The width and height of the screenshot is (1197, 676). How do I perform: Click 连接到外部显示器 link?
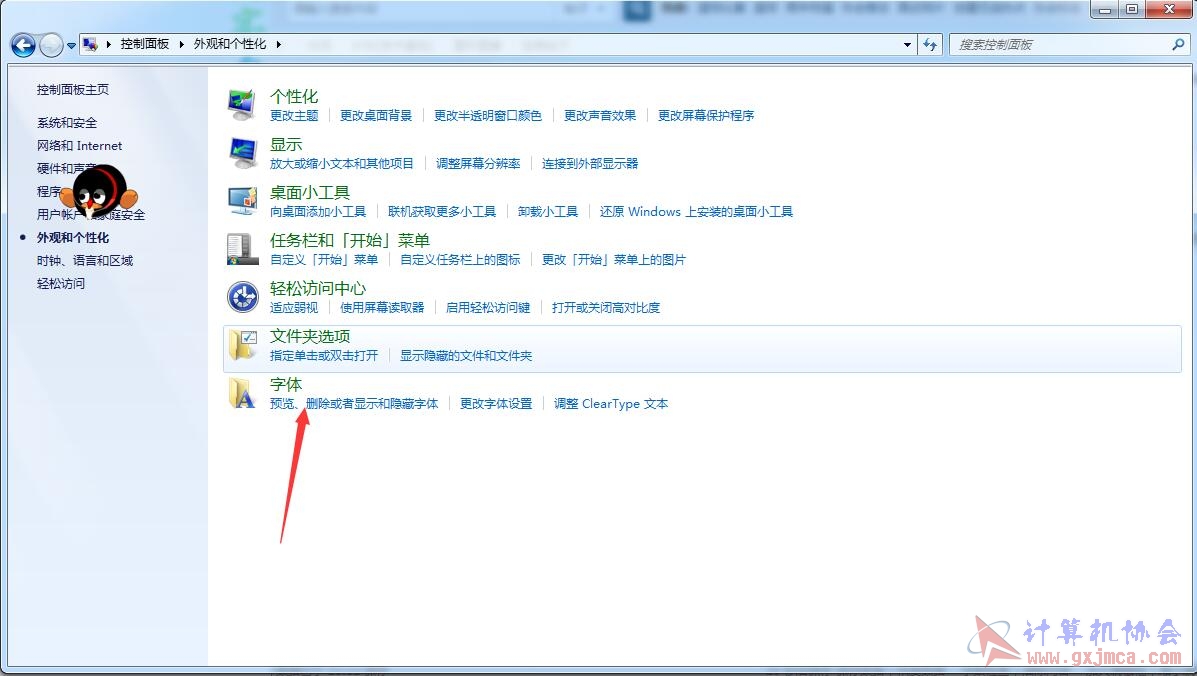pos(590,164)
